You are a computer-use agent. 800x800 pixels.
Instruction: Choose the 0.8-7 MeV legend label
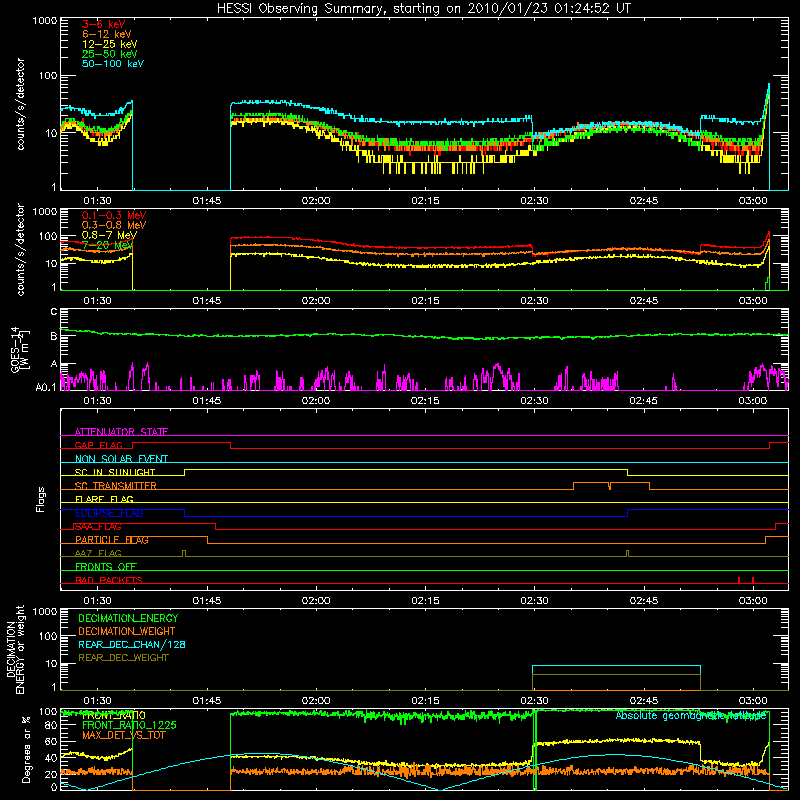coord(109,235)
